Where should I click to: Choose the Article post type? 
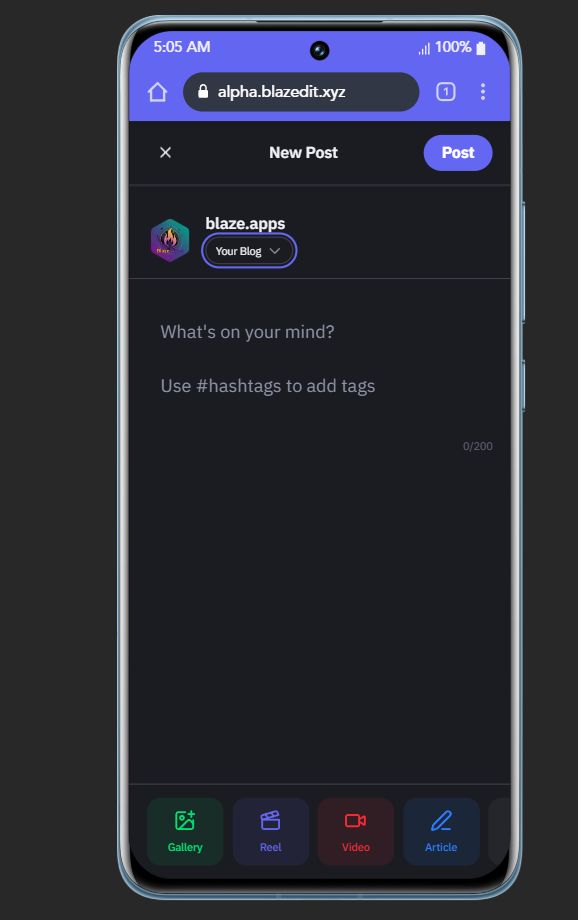(441, 831)
